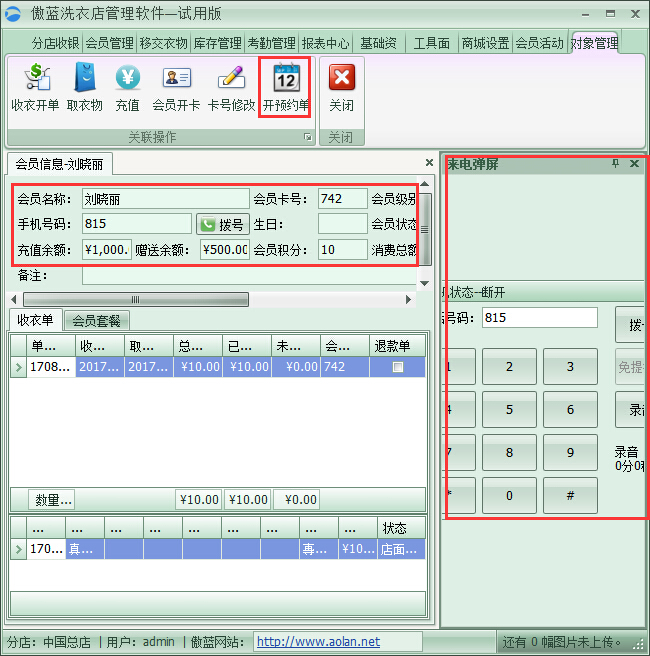Expand the first 收衣单 row using its arrow
Screen dimensions: 650x656
tap(17, 368)
